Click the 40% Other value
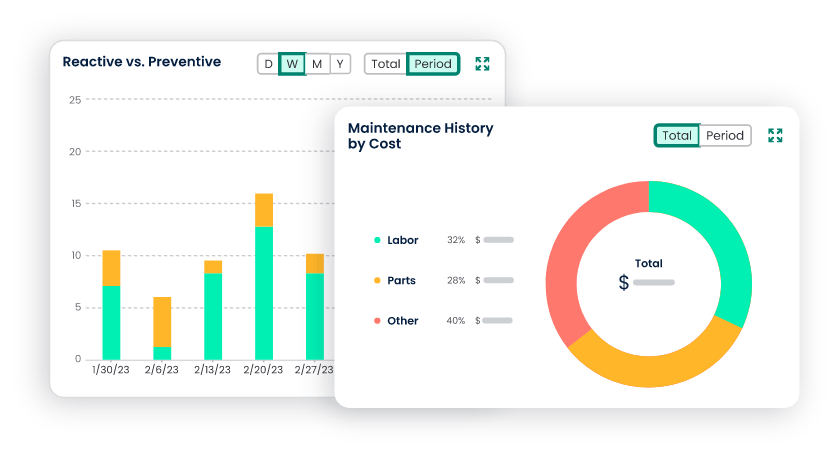This screenshot has width=840, height=458. click(x=455, y=320)
